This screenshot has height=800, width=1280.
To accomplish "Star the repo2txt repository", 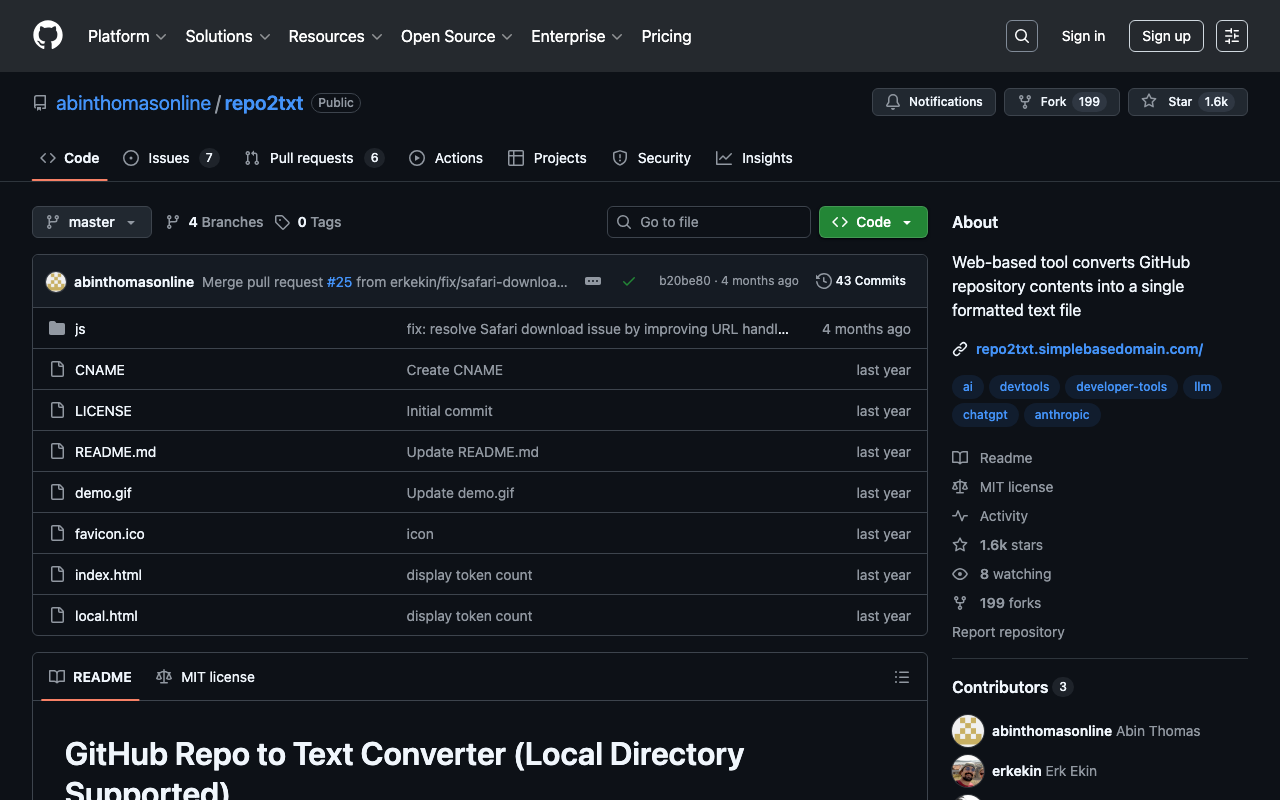I will coord(1187,102).
